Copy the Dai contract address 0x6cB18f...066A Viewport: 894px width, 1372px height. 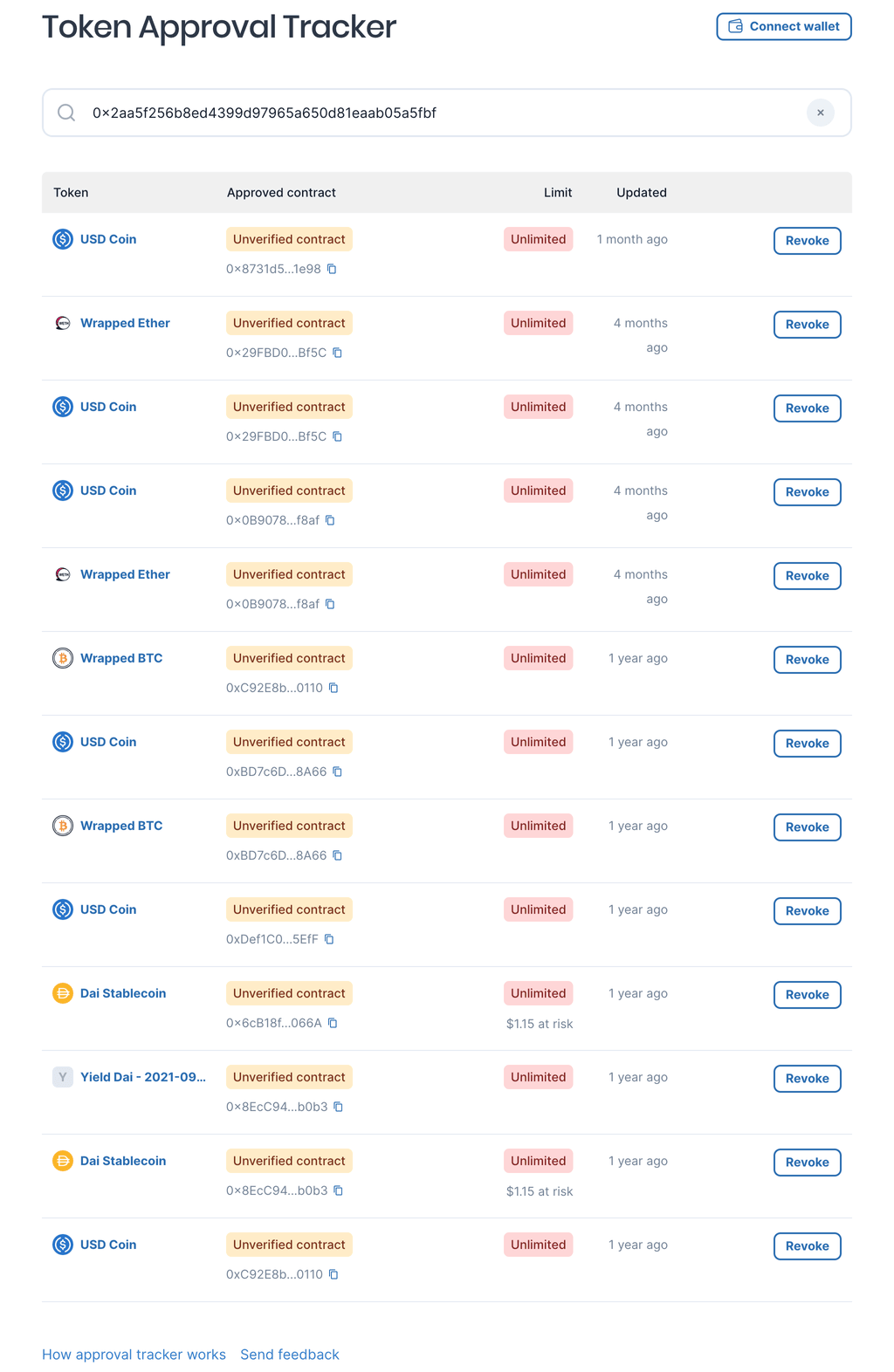(331, 1023)
